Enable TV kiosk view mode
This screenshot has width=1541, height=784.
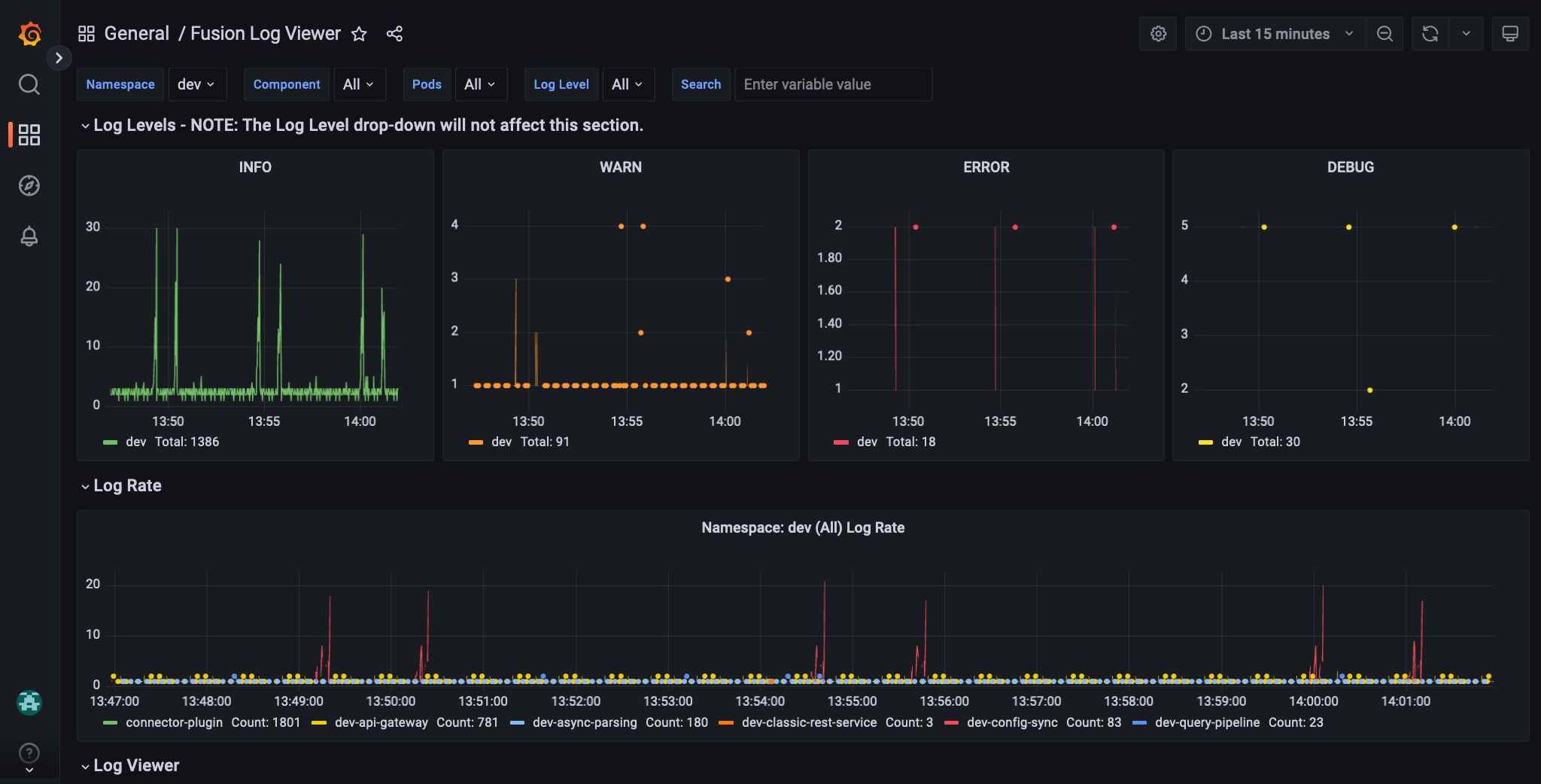coord(1510,33)
